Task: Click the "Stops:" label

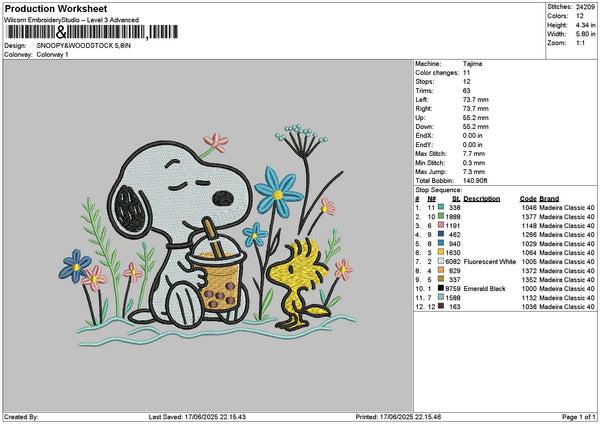Action: tap(425, 82)
